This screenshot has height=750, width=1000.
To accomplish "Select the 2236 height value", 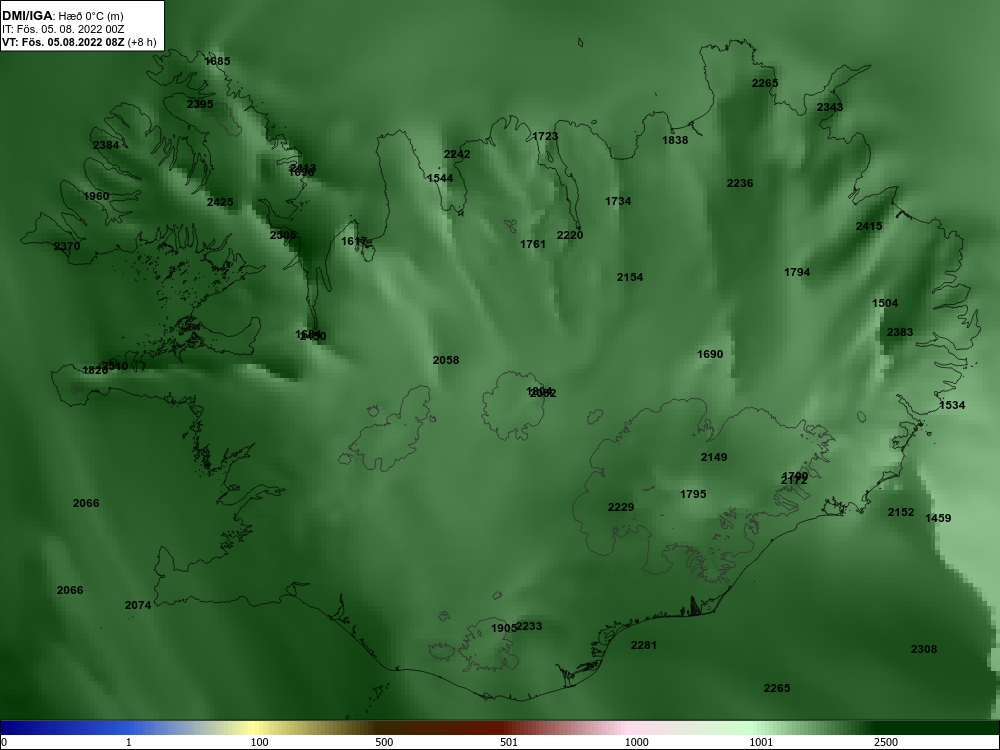I will (740, 184).
